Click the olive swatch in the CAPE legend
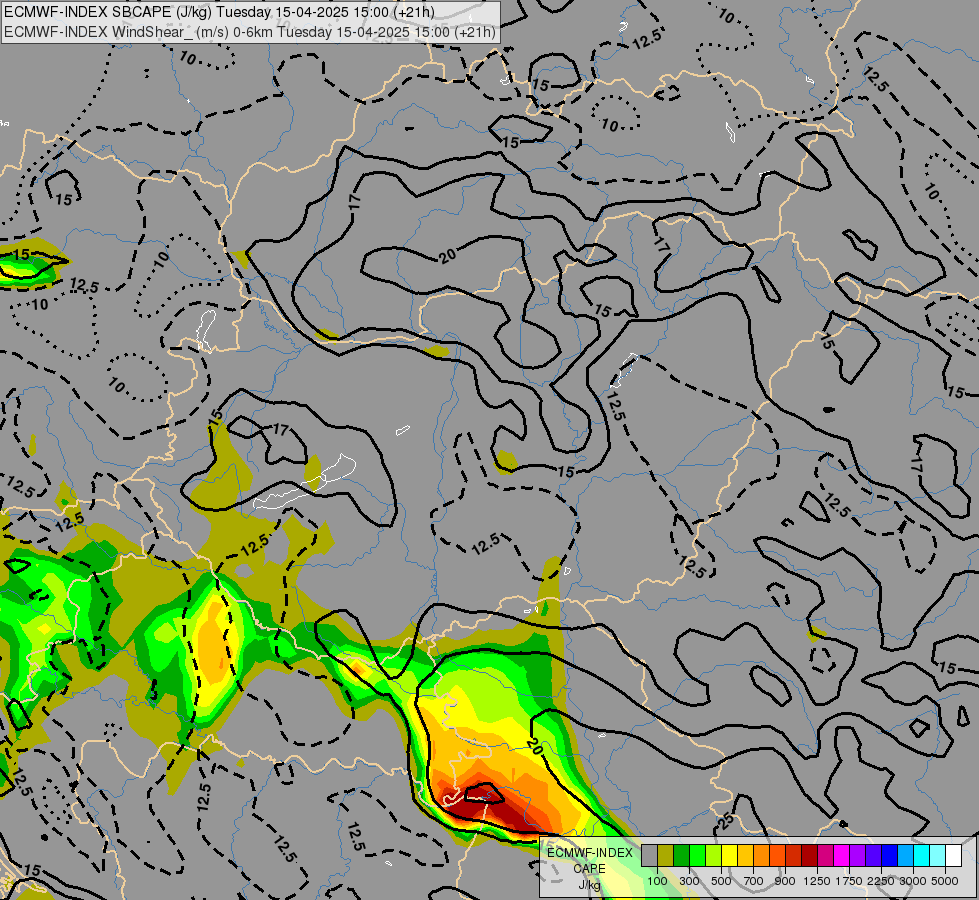 pos(665,855)
